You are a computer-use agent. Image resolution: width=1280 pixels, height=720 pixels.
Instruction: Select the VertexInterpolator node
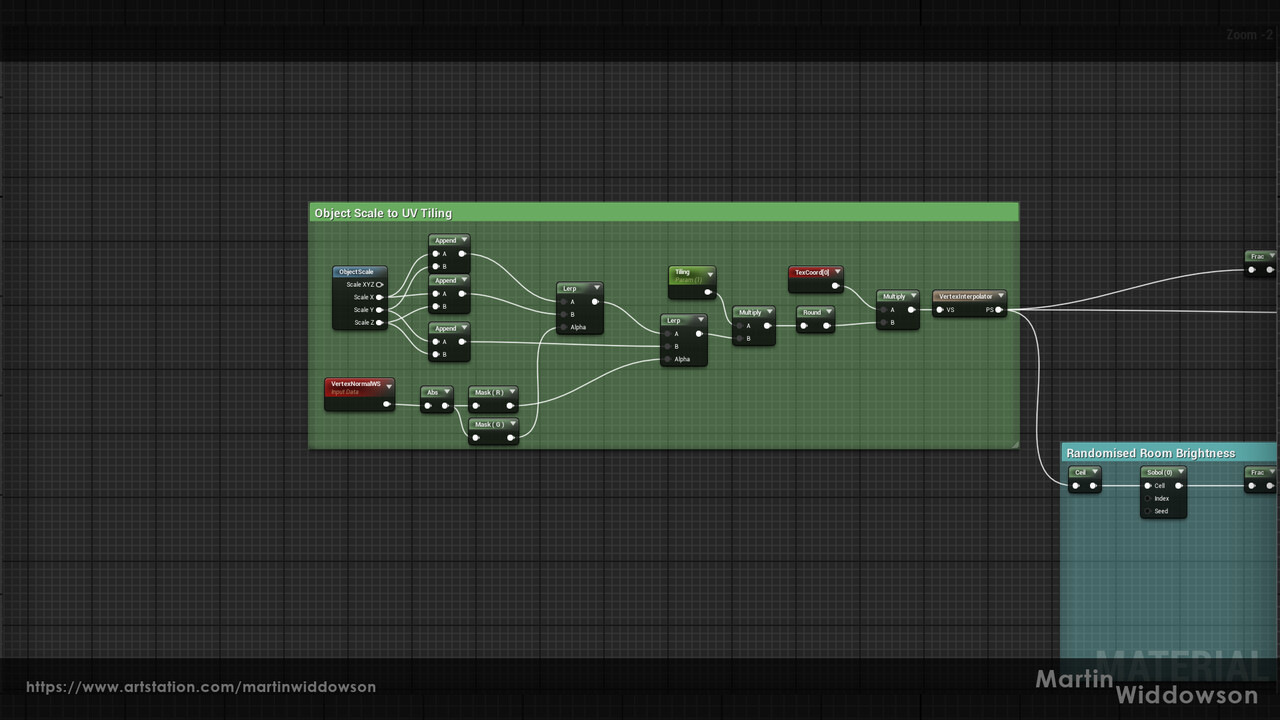click(966, 296)
